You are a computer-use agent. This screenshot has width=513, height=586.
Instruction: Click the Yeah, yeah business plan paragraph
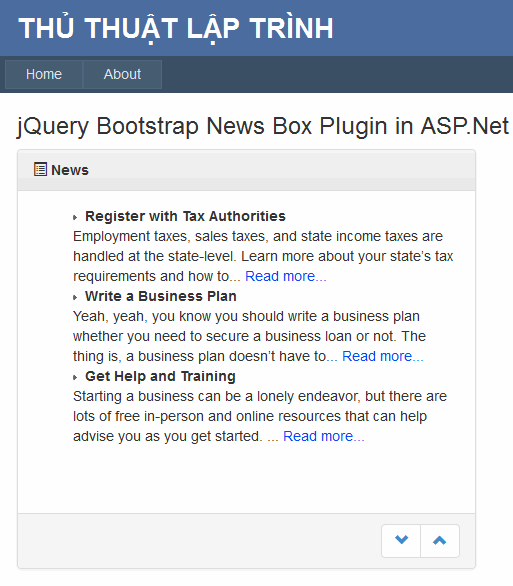(x=250, y=336)
